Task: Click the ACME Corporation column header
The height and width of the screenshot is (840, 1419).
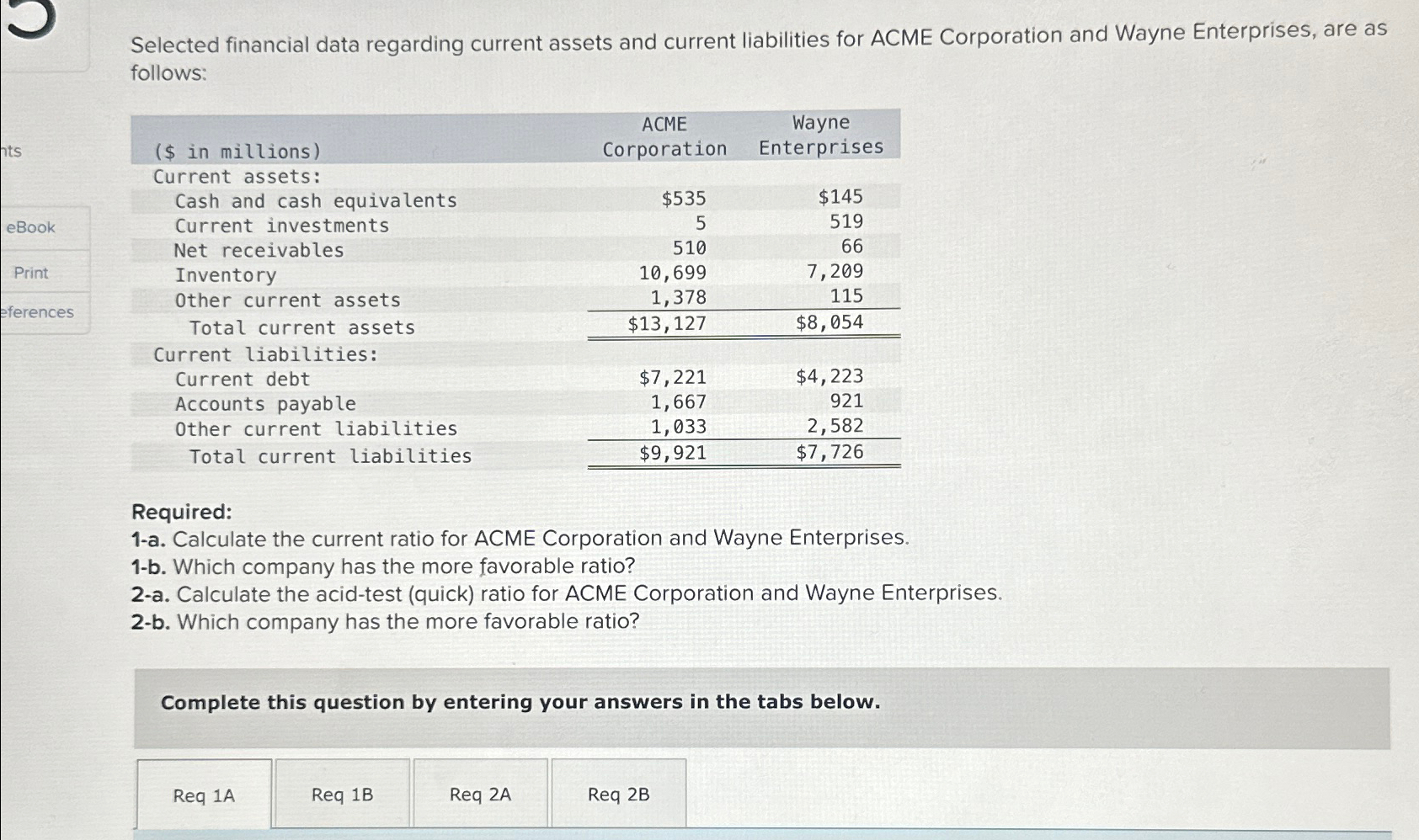Action: pos(664,135)
